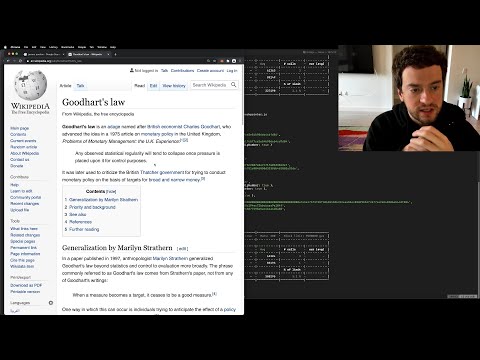Close the Goodhart's law Wikipedia tab
Image resolution: width=480 pixels, height=360 pixels.
coord(108,54)
